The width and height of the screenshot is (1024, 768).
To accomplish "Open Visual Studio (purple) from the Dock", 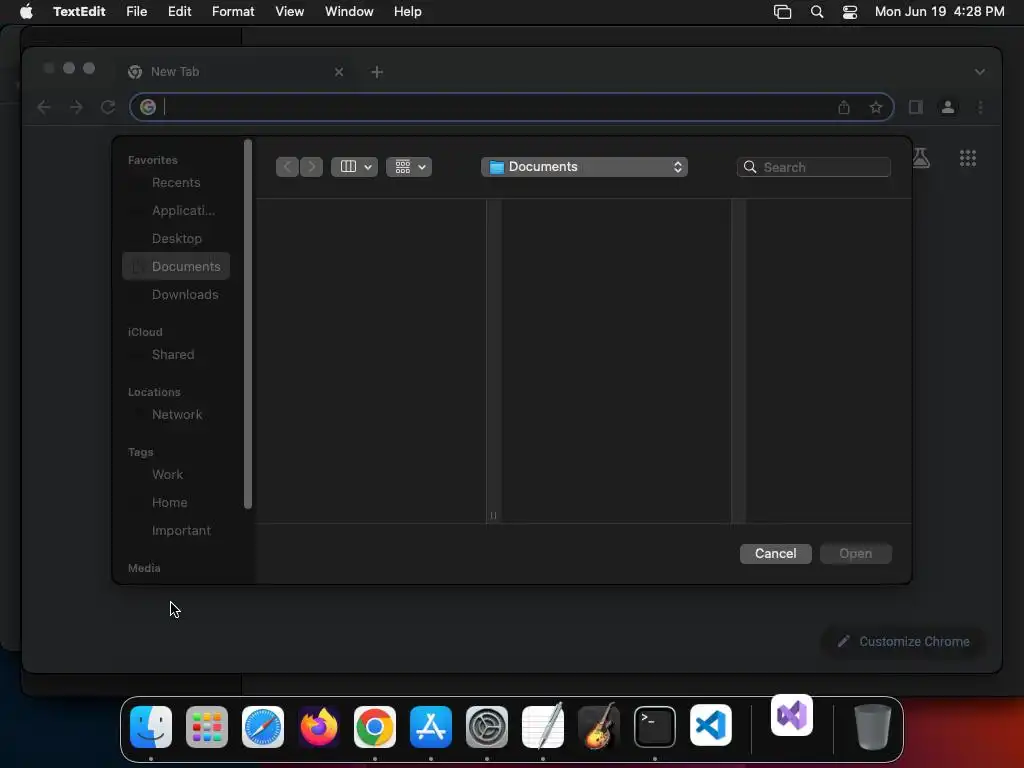I will (792, 715).
